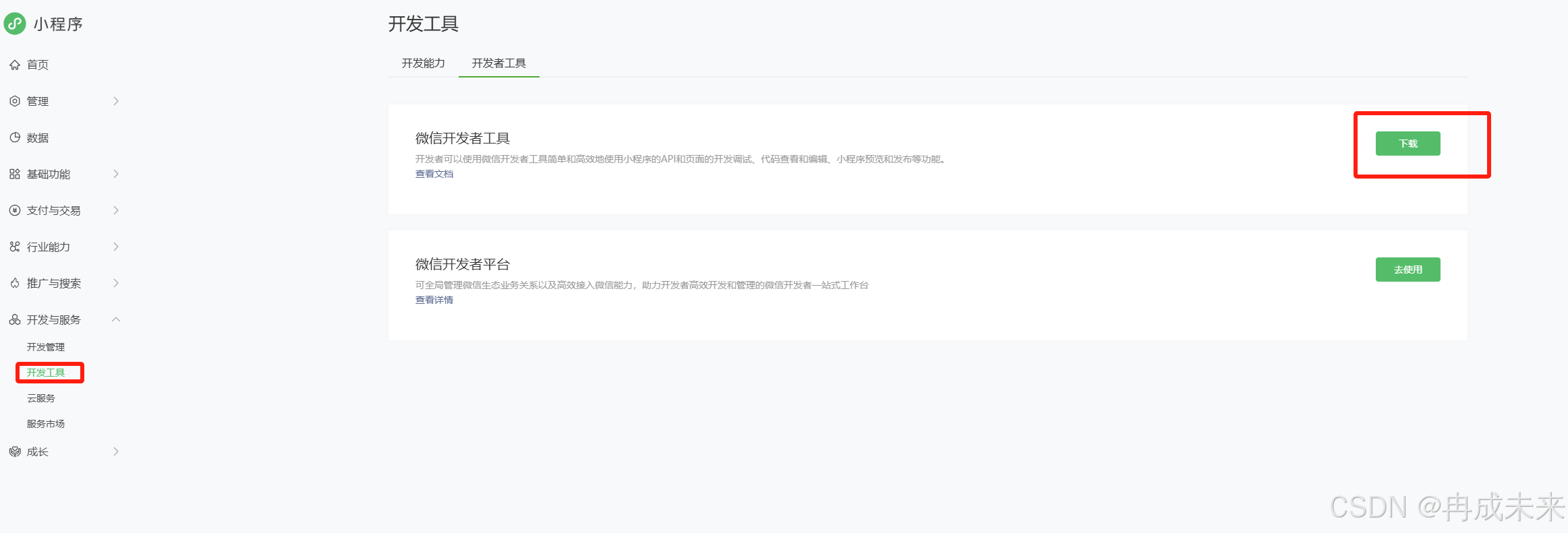Expand the 成长 chevron
The image size is (1568, 533).
click(116, 451)
